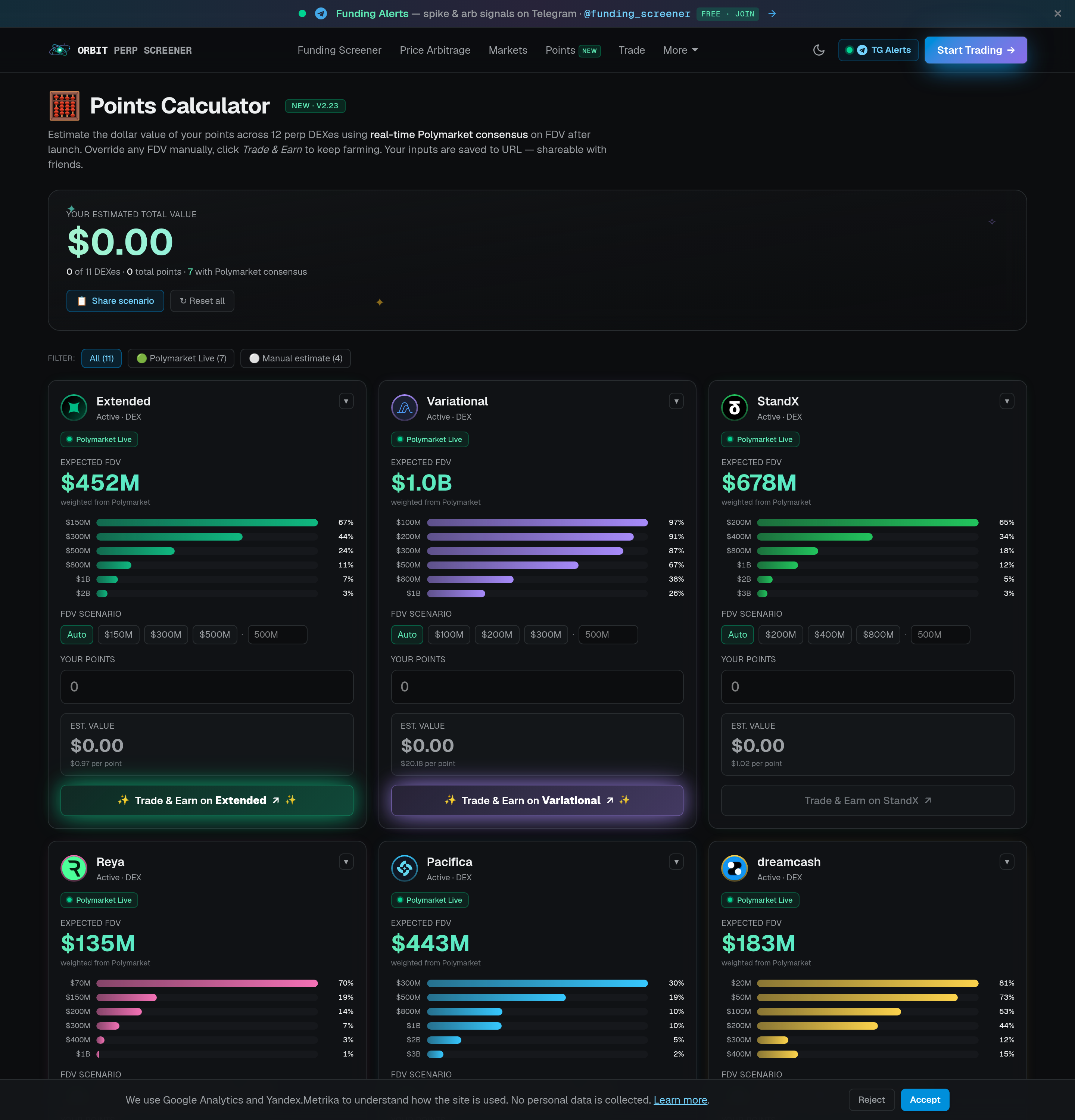Select Auto FDV scenario for Variational
Viewport: 1075px width, 1120px height.
[407, 635]
